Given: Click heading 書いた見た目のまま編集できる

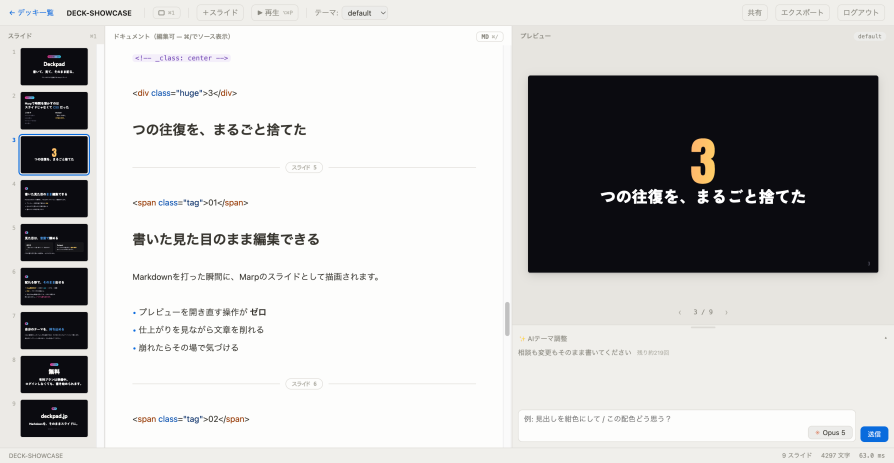Looking at the screenshot, I should pos(226,239).
